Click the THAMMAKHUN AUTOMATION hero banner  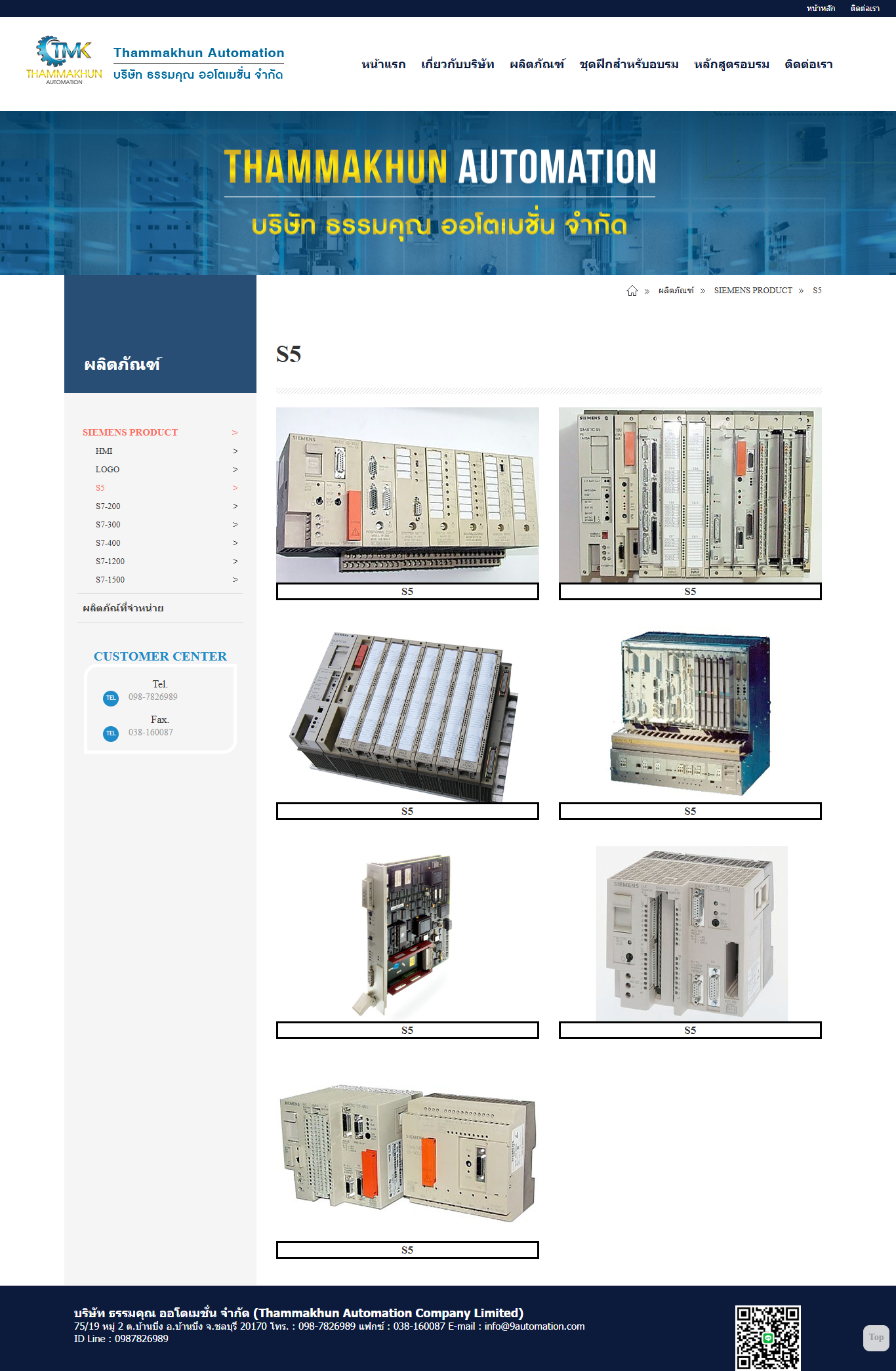coord(448,193)
